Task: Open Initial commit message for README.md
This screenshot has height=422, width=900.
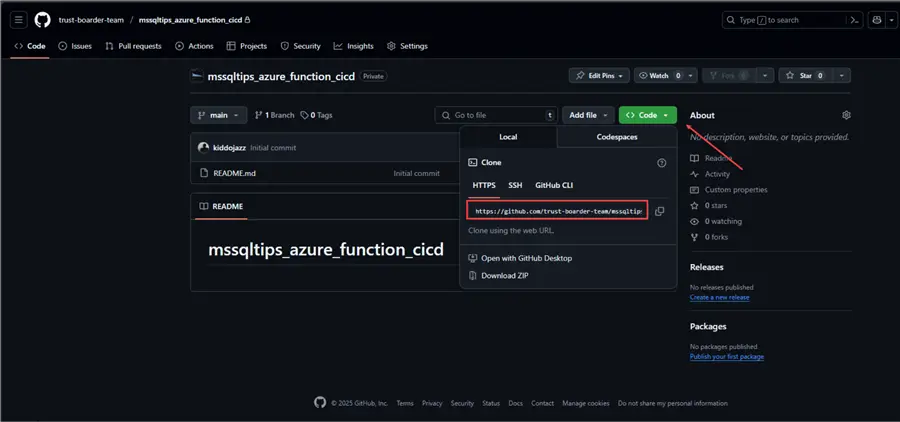Action: click(417, 173)
